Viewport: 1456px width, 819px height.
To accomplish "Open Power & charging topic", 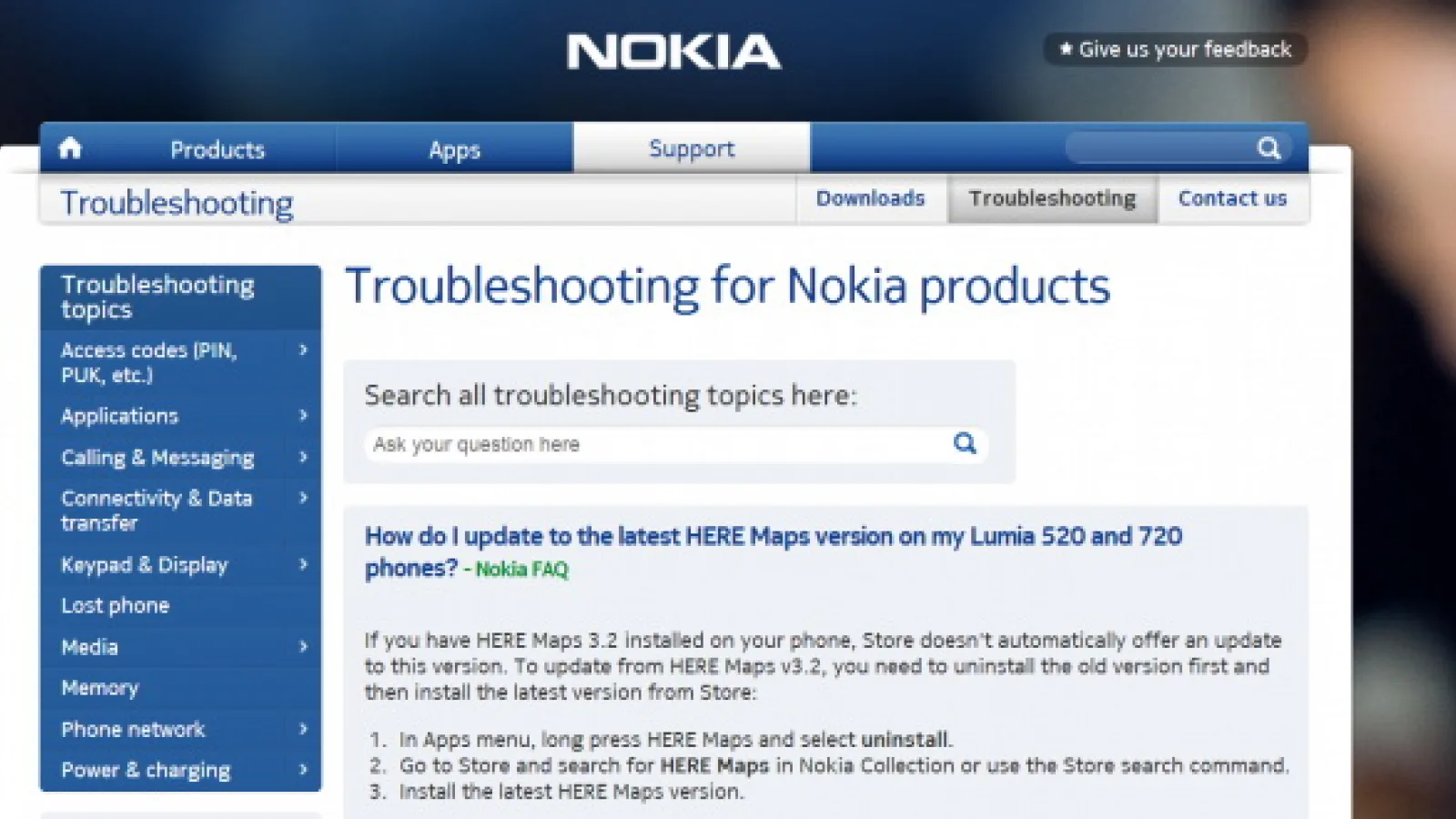I will 146,771.
